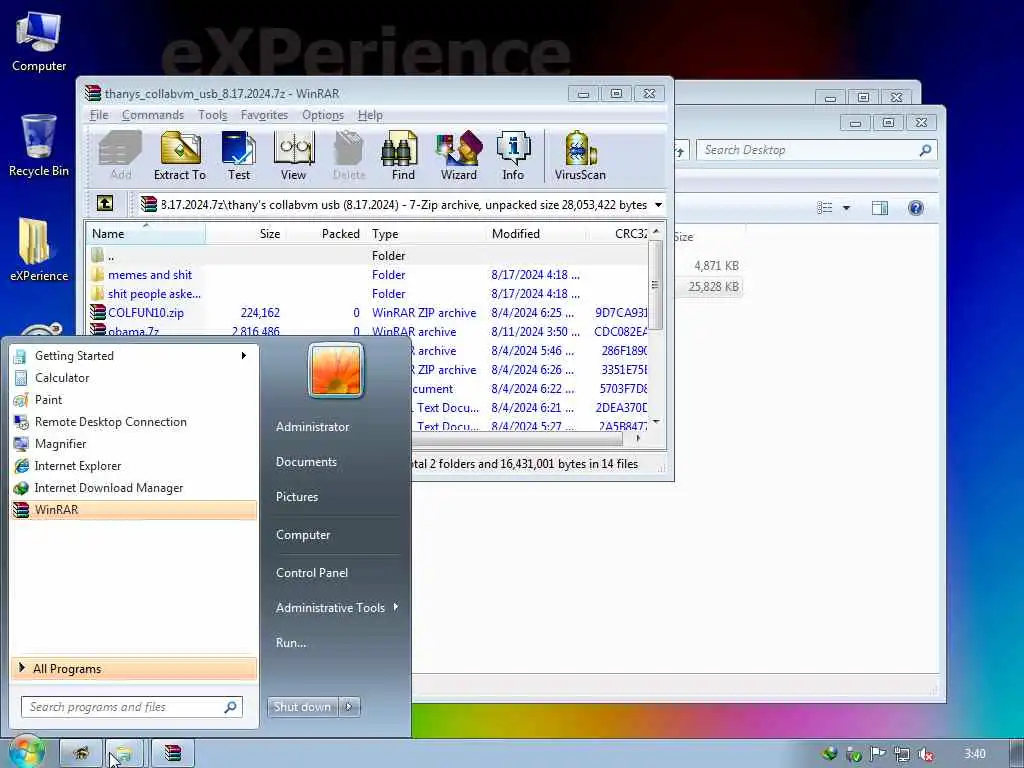
Task: Click the taskbar clock showing 3:40
Action: tap(974, 754)
